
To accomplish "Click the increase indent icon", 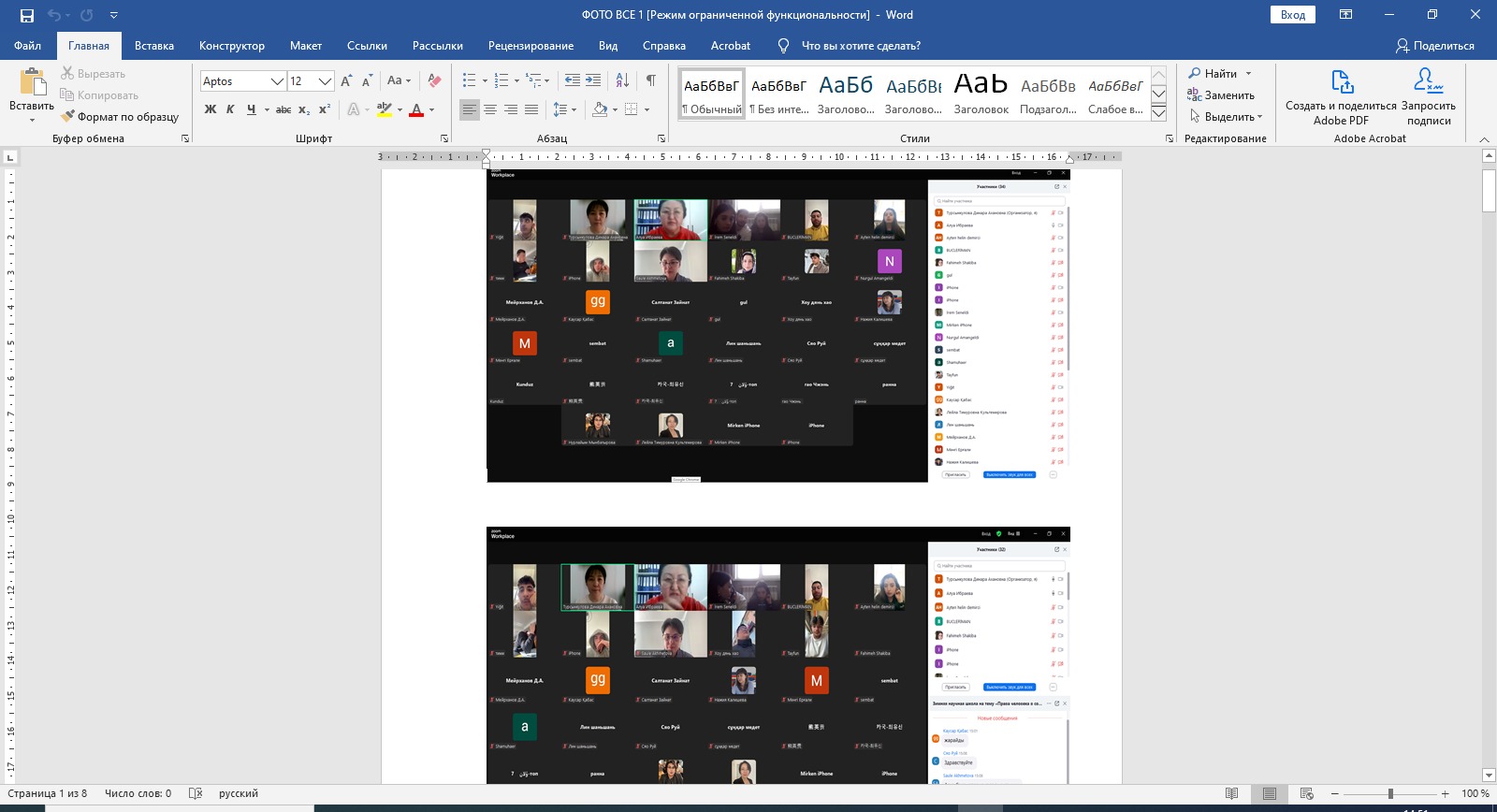I will coord(593,80).
